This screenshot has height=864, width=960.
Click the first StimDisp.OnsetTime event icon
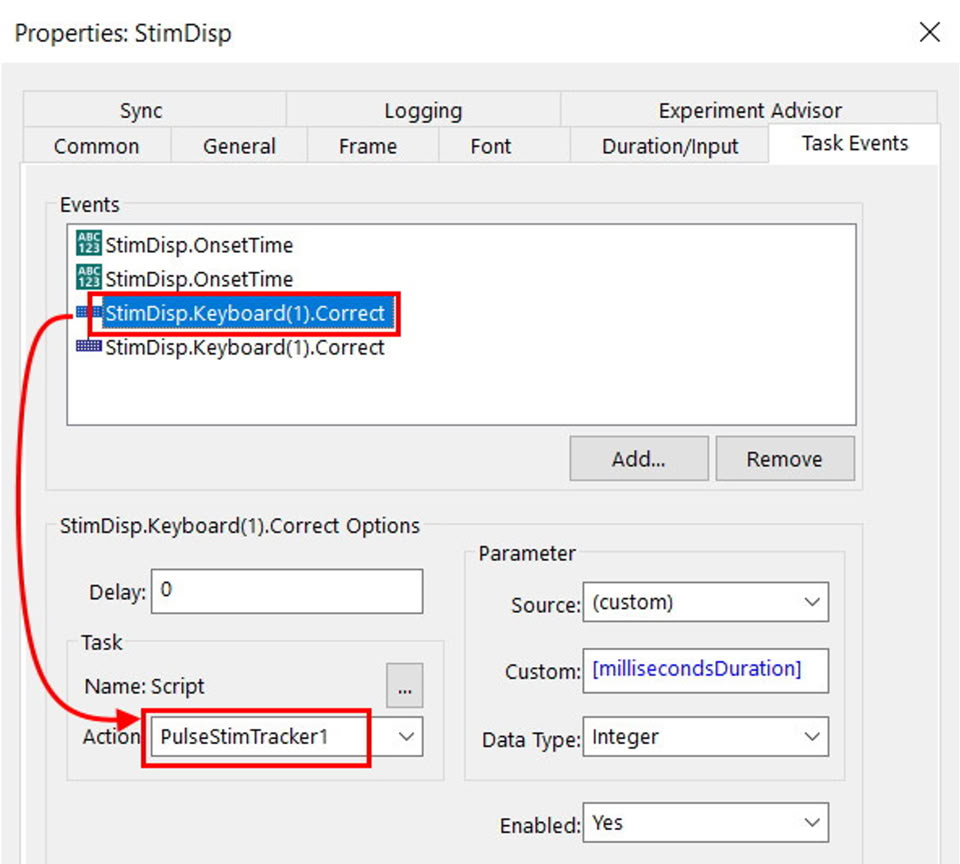coord(88,244)
